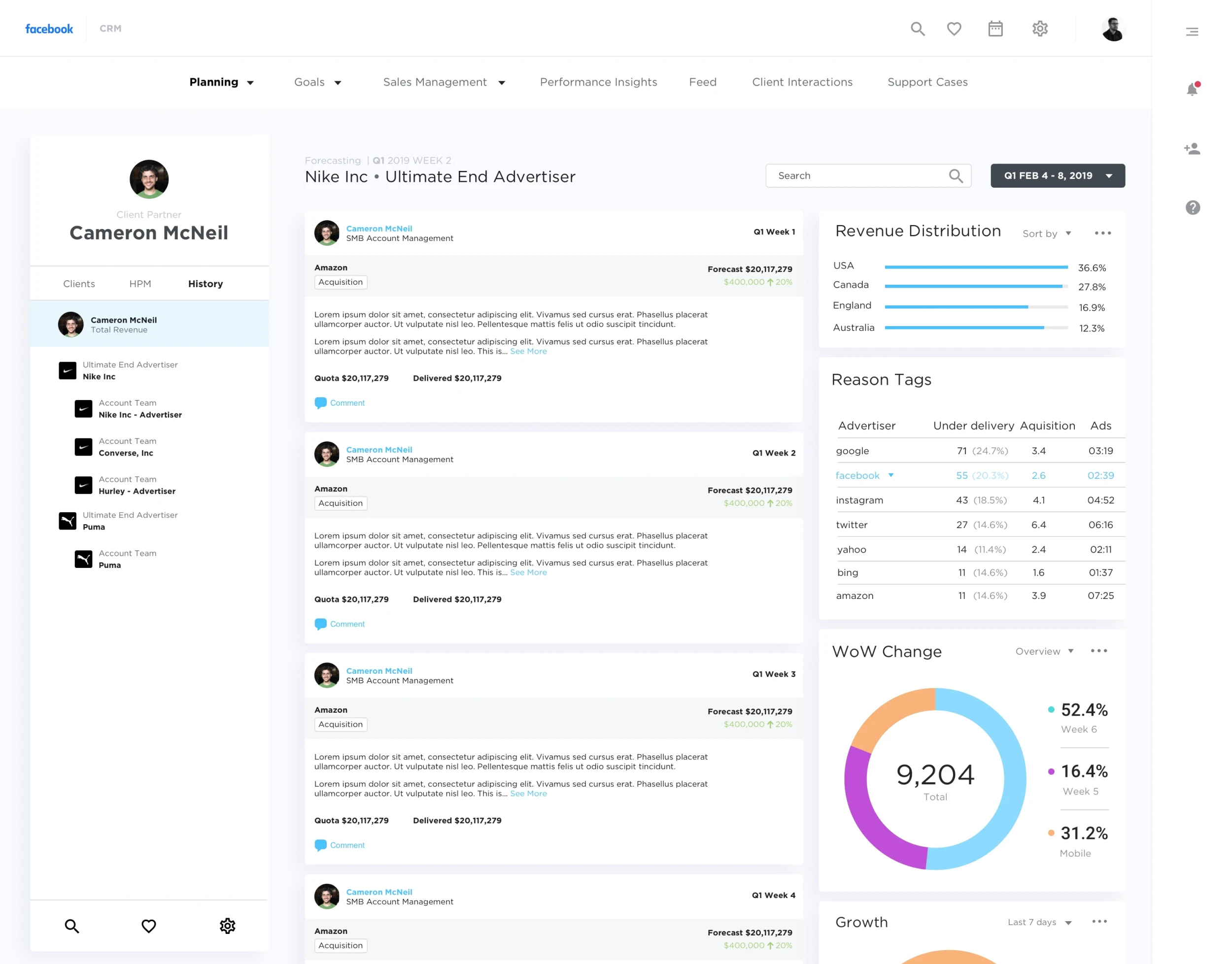Open the Sort by dropdown
The image size is (1232, 964).
(x=1046, y=233)
